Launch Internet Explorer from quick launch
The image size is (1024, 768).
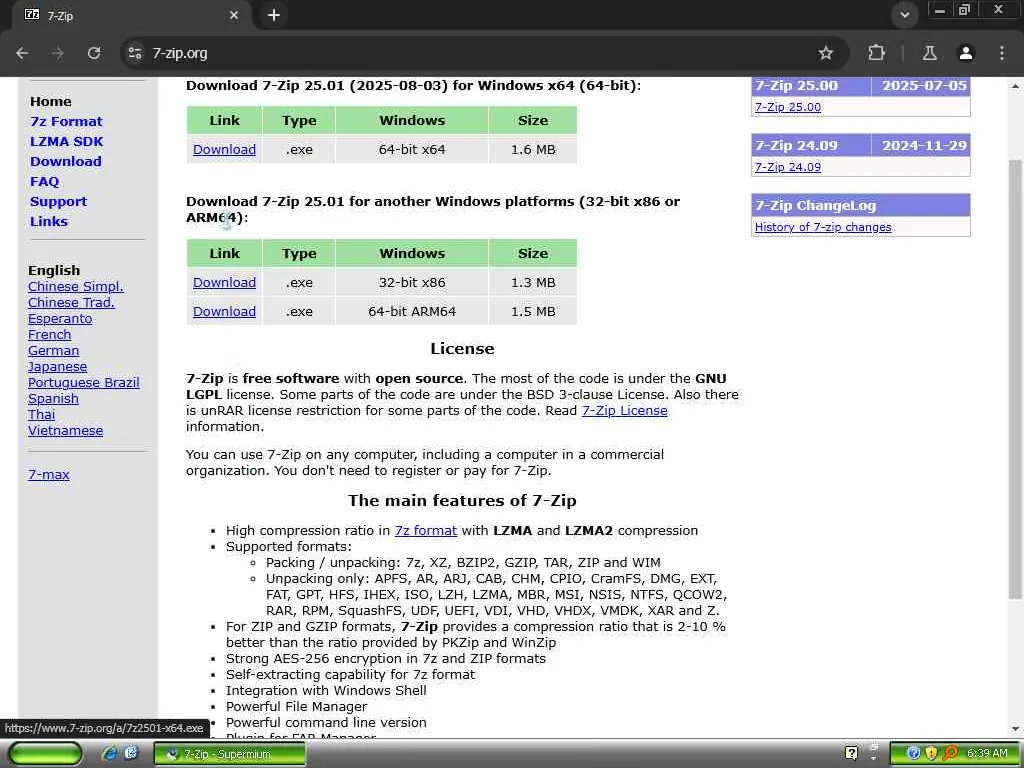(109, 754)
